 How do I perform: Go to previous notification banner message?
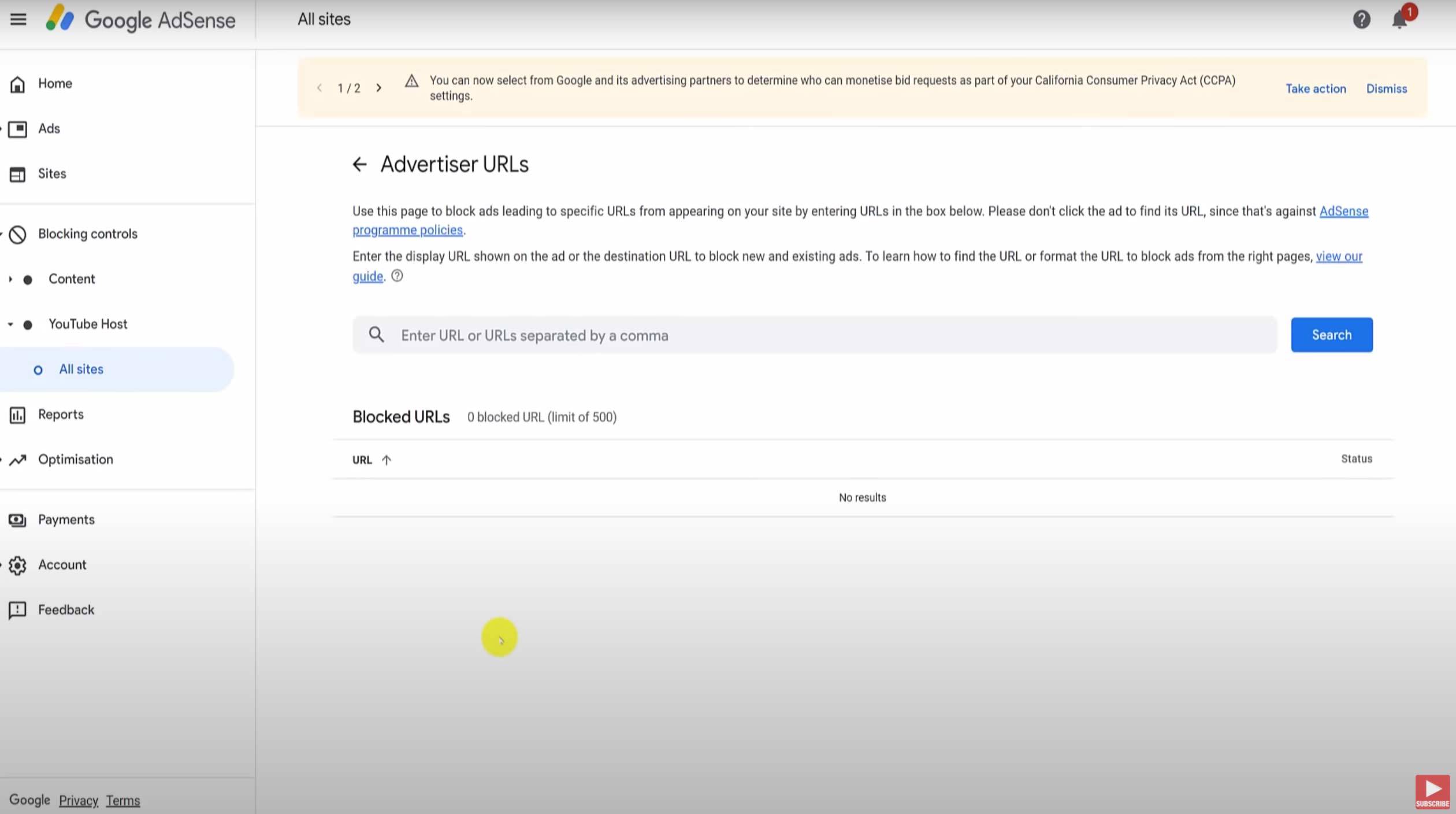320,88
